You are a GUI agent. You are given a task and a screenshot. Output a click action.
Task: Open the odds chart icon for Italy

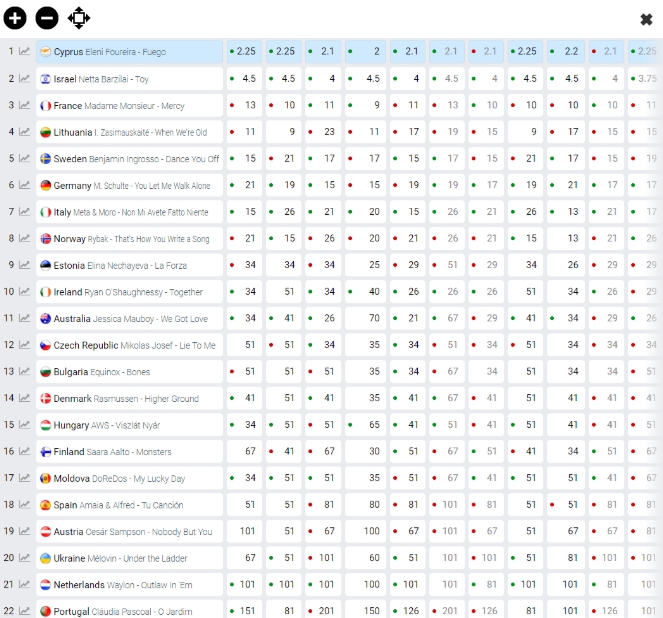pos(25,211)
